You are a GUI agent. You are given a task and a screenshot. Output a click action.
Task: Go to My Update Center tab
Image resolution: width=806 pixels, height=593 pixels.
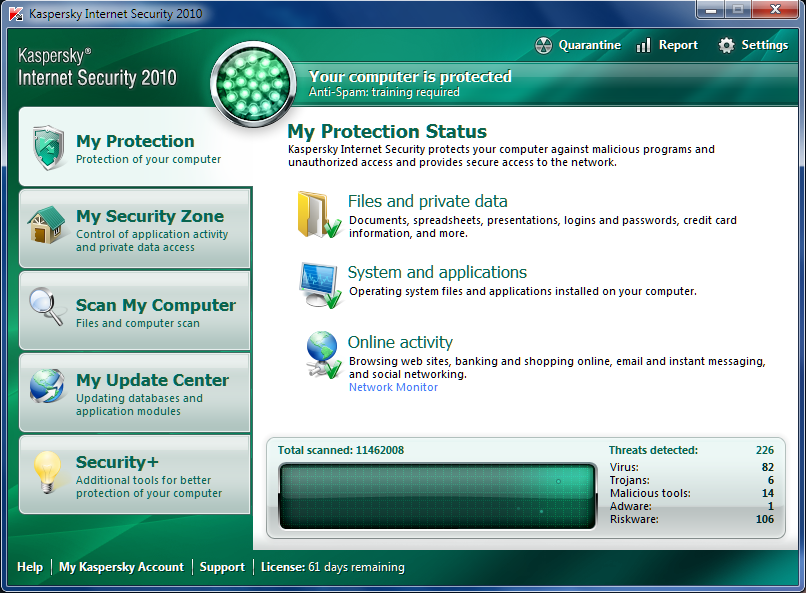[x=135, y=393]
